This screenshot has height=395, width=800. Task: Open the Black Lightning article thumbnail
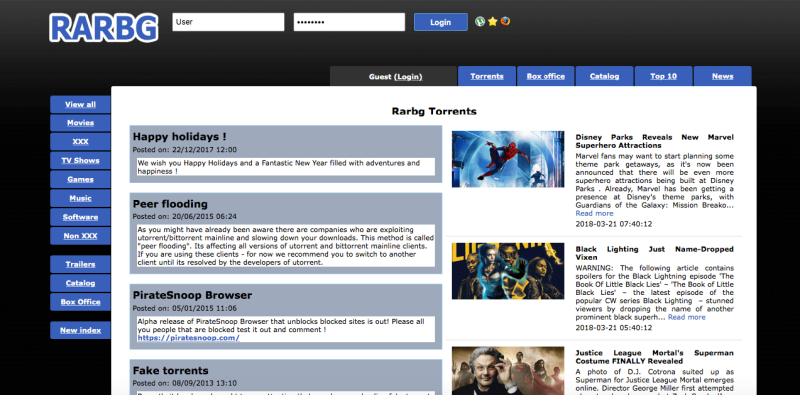coord(508,271)
